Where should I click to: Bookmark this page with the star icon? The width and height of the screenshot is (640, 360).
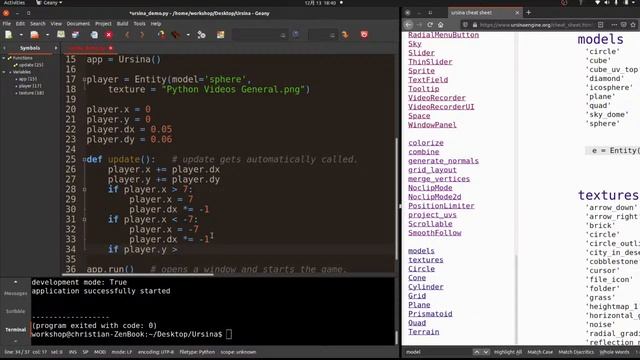pyautogui.click(x=633, y=25)
